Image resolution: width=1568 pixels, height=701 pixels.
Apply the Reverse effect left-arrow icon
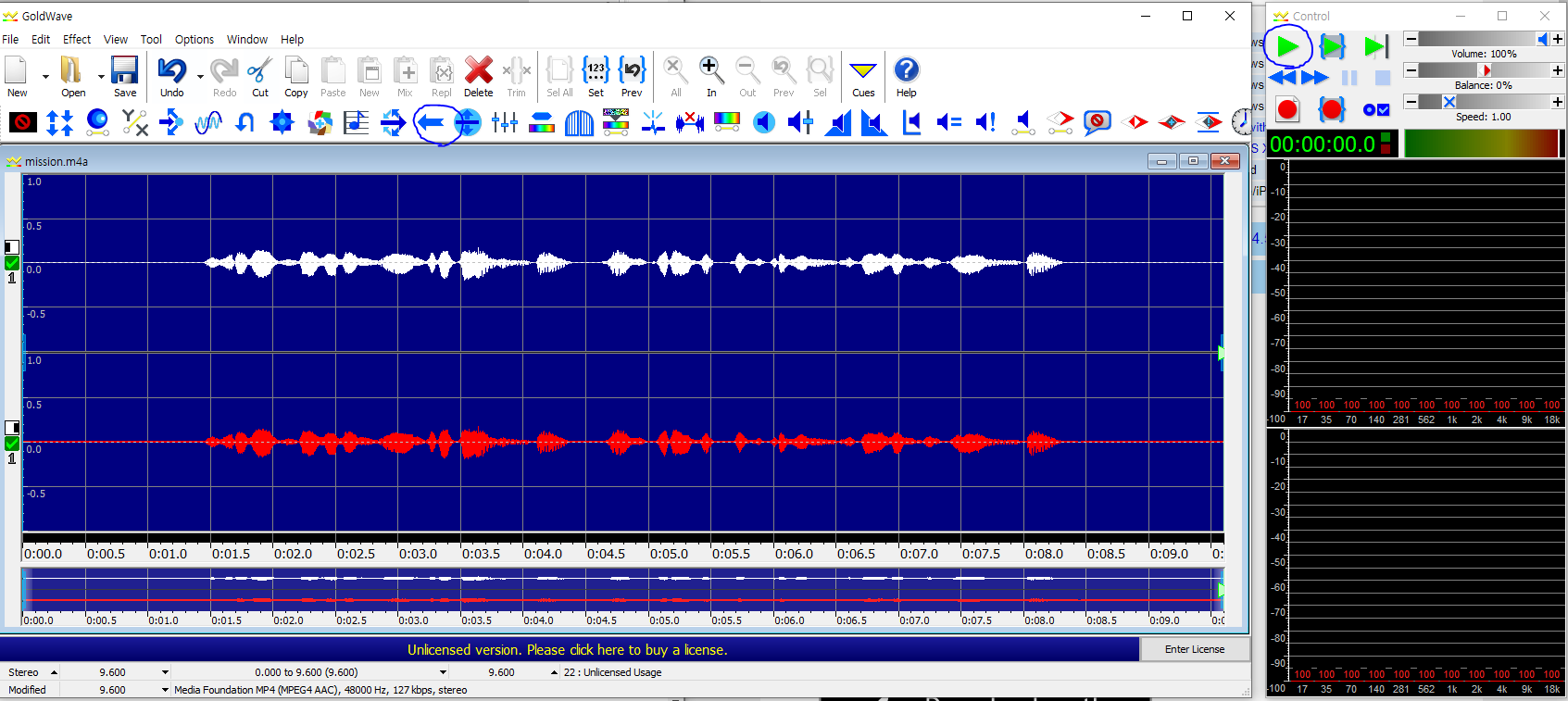point(431,122)
